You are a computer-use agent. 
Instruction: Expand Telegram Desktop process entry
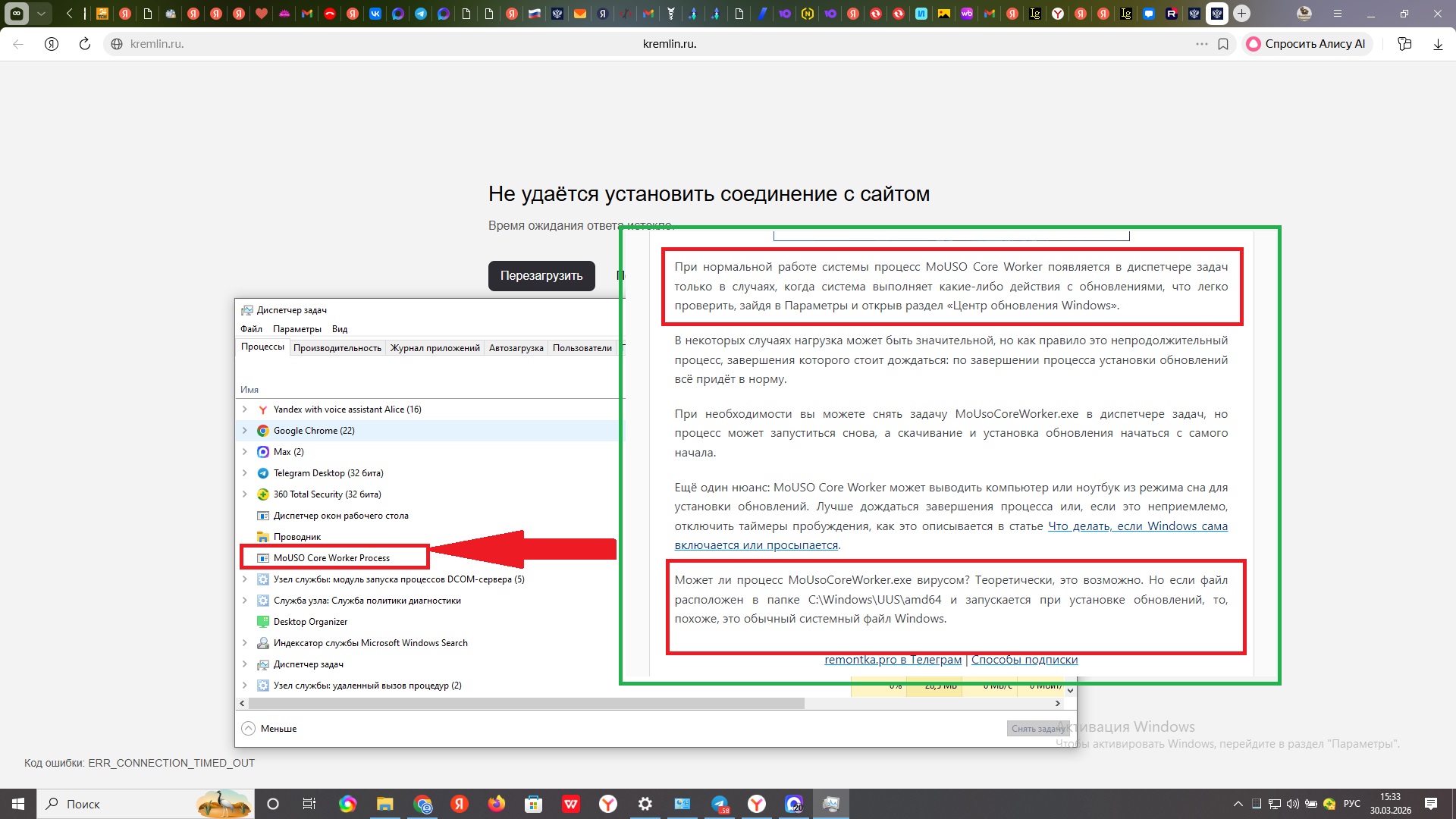click(x=244, y=473)
